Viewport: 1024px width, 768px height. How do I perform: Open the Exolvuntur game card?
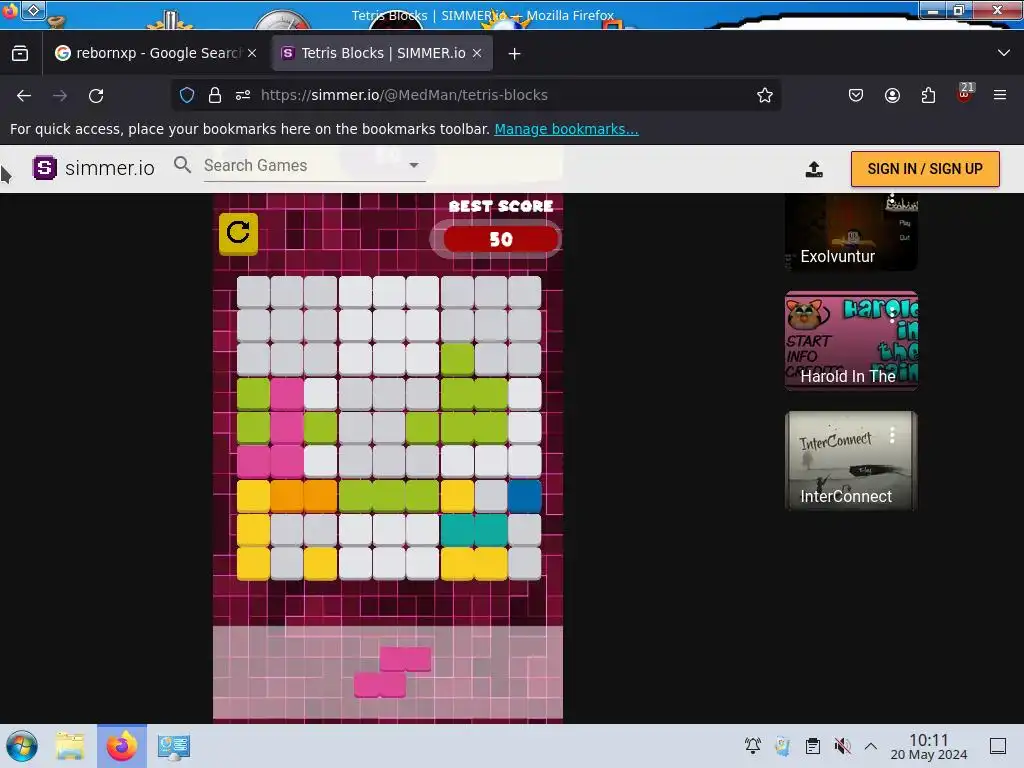point(851,232)
